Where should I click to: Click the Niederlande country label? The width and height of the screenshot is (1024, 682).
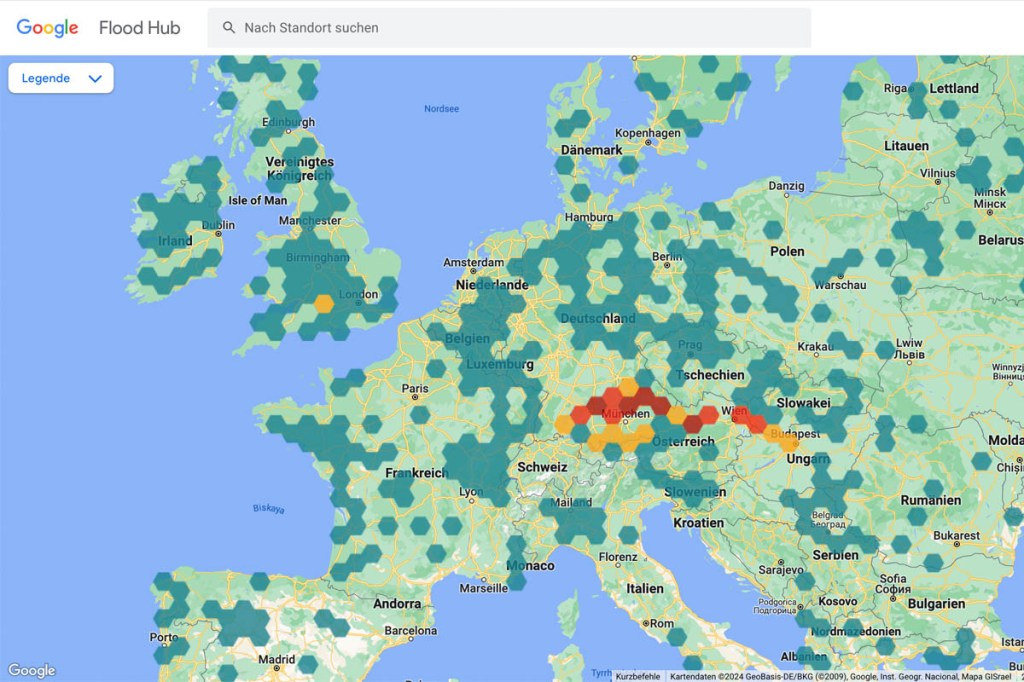(x=492, y=285)
